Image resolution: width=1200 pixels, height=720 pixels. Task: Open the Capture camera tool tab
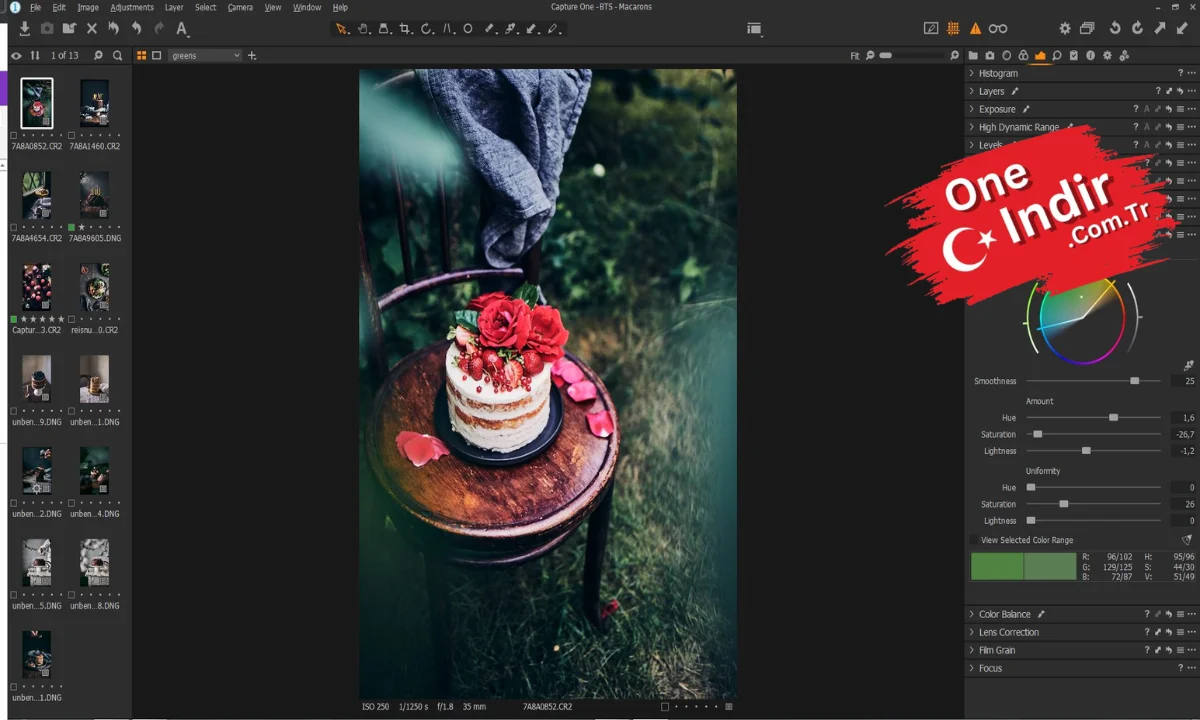pyautogui.click(x=990, y=56)
